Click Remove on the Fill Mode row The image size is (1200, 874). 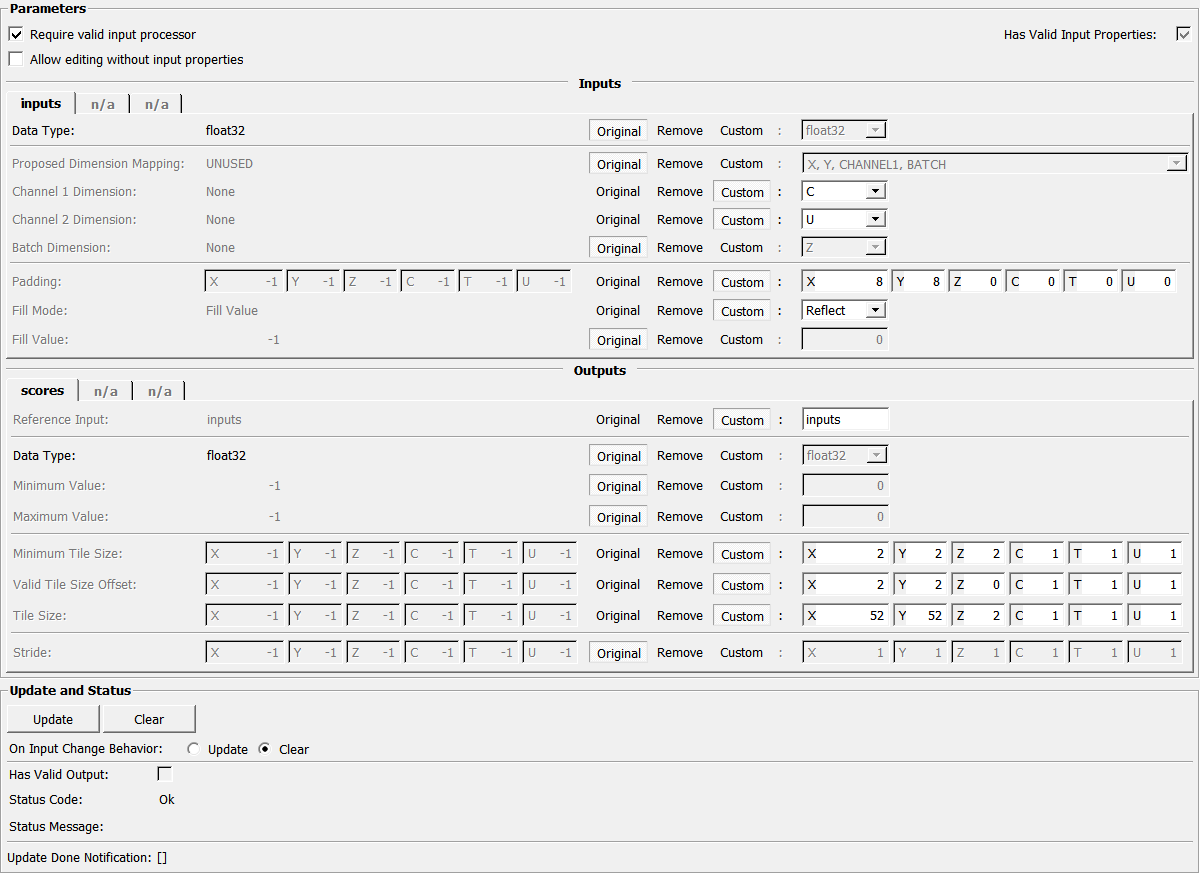point(680,310)
